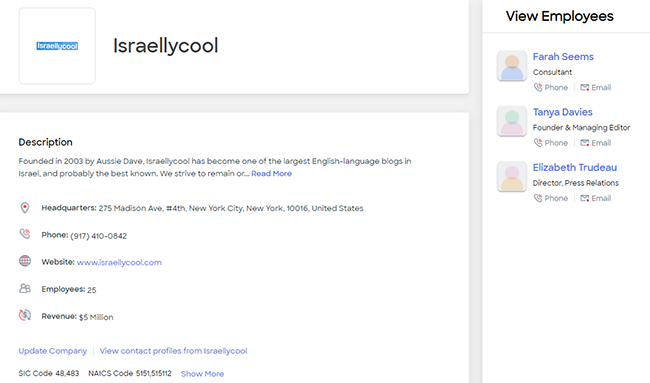
Task: Click the Description section heading
Action: (x=46, y=142)
